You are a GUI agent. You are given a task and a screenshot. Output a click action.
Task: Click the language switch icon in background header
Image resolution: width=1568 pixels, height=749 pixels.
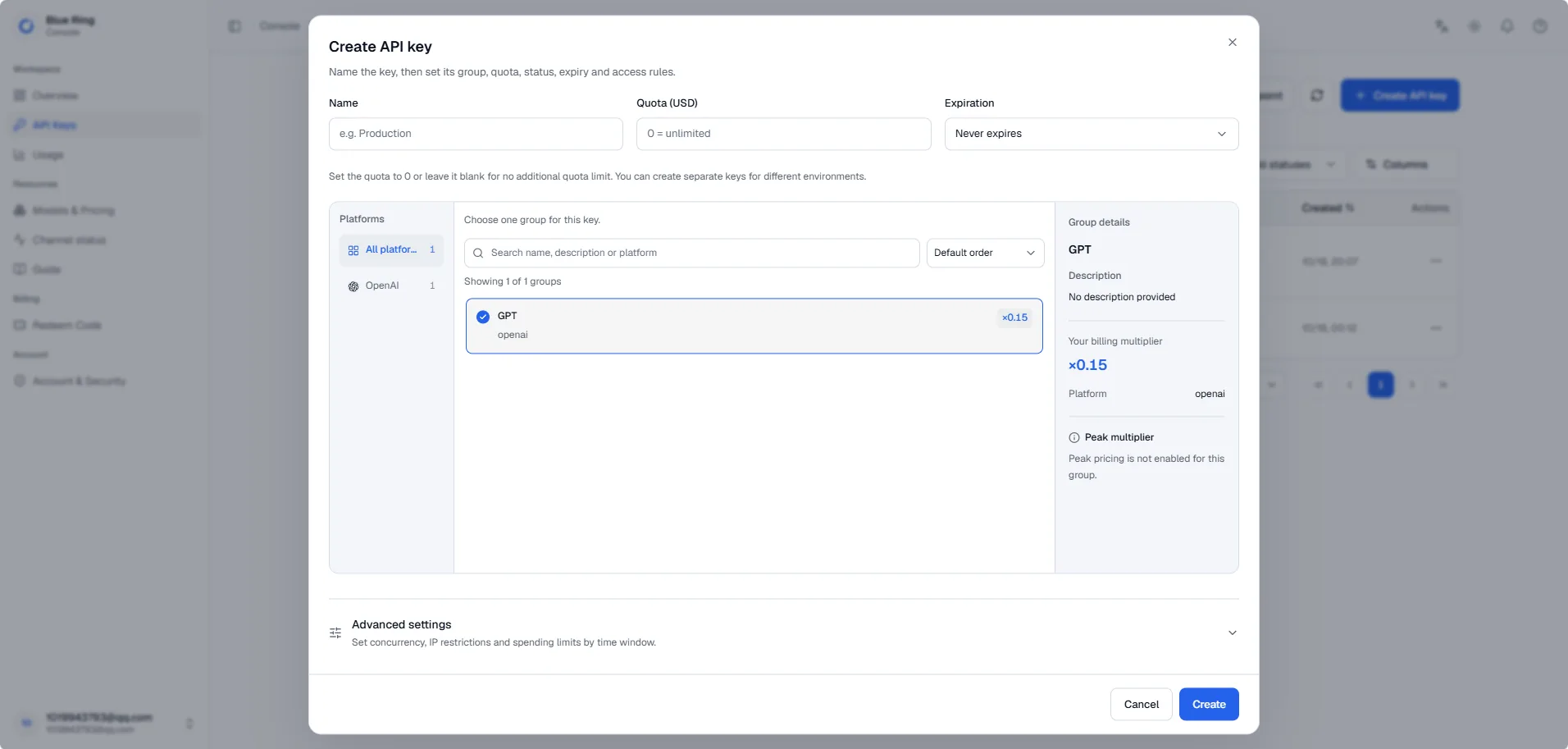coord(1442,26)
